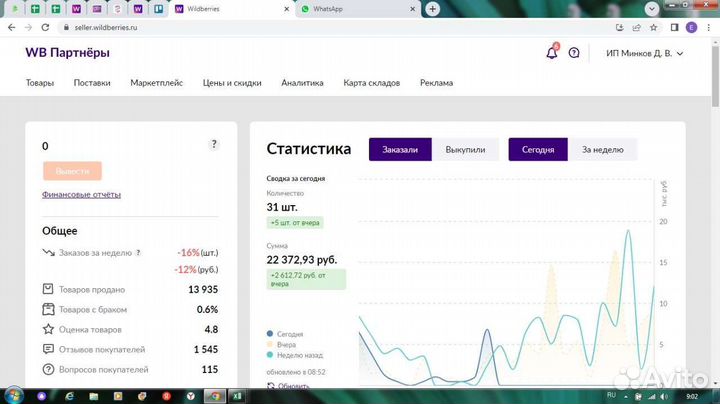720x404 pixels.
Task: Click the Отзывов покупателей comment icon
Action: coord(48,349)
